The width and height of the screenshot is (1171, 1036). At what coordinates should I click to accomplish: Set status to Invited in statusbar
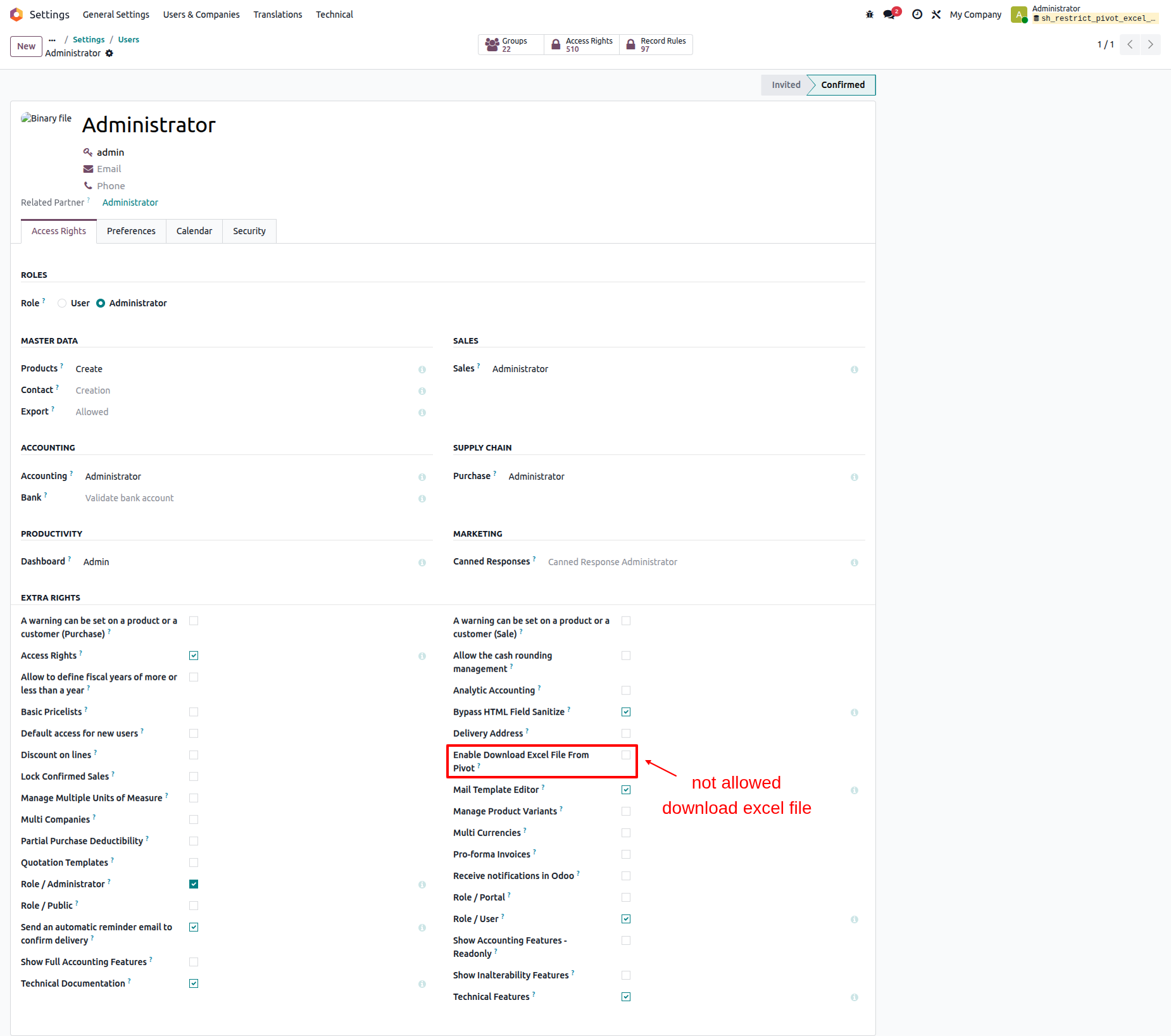tap(786, 85)
